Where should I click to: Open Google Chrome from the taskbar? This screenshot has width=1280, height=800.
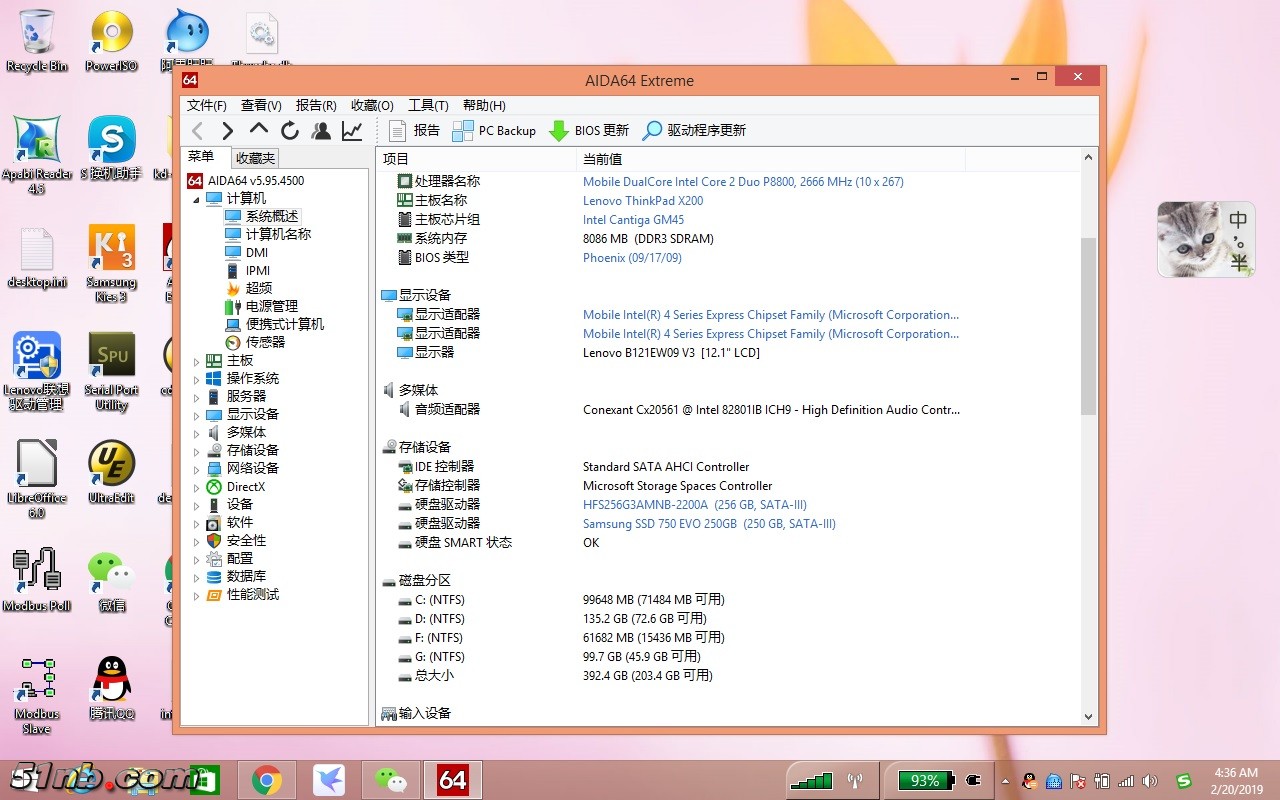click(x=266, y=780)
